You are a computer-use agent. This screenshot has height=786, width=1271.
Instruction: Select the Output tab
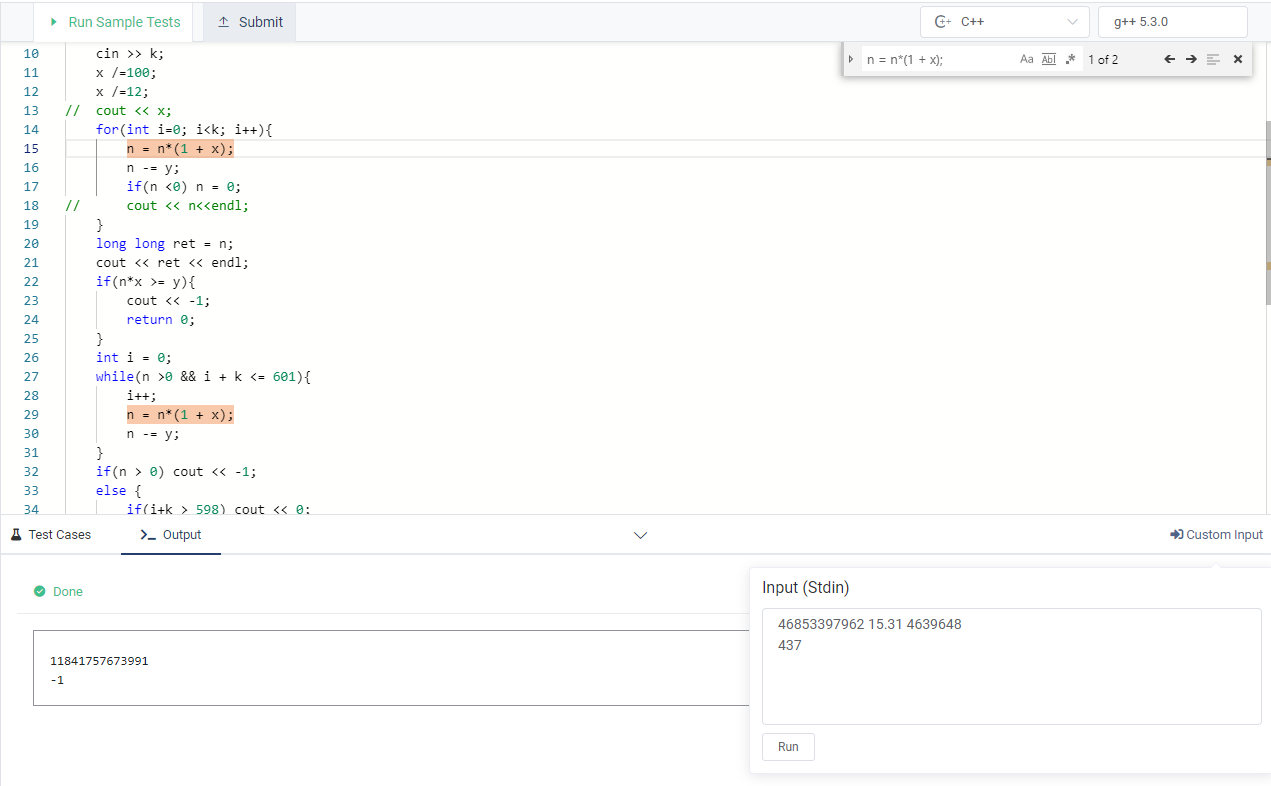[x=171, y=535]
